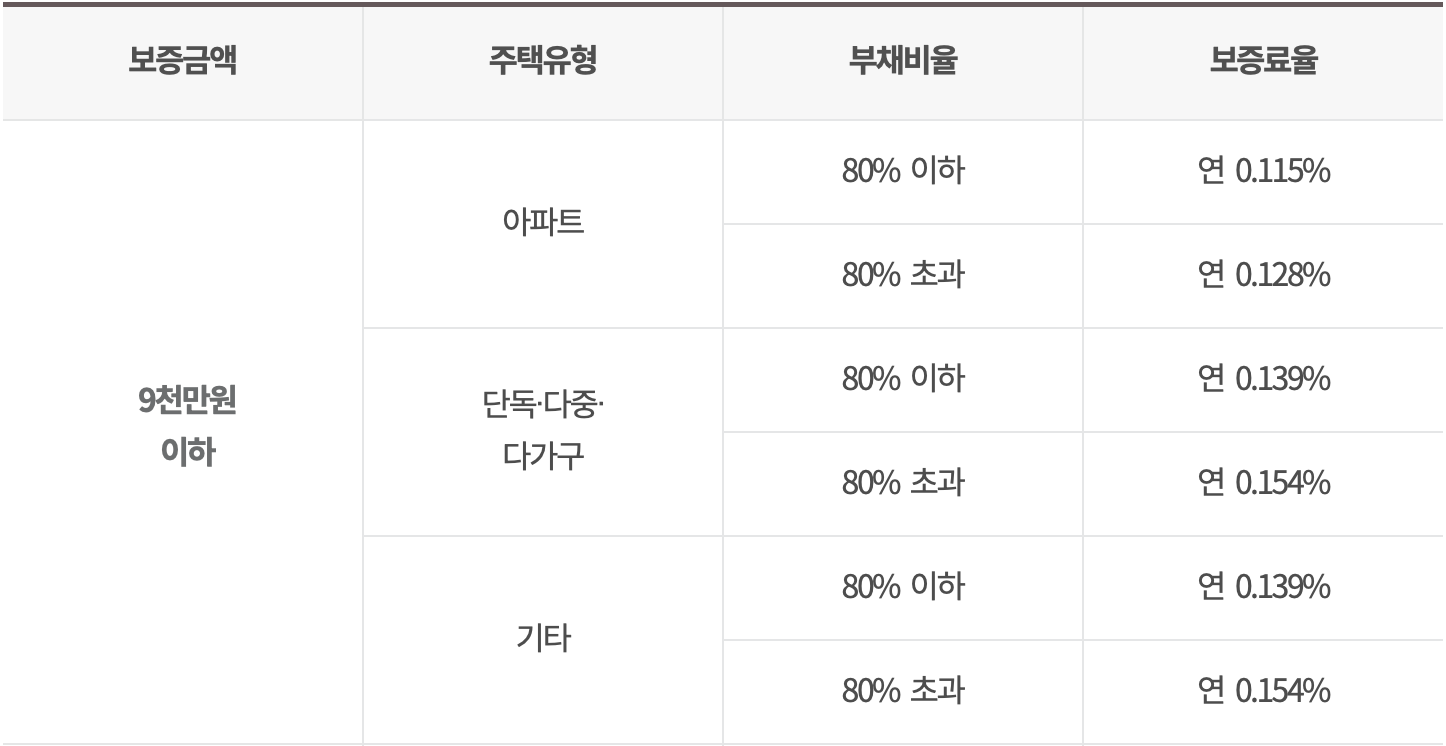Select 연 0.154% rate for 기타
Screen dimensions: 1446x746
coord(1264,692)
